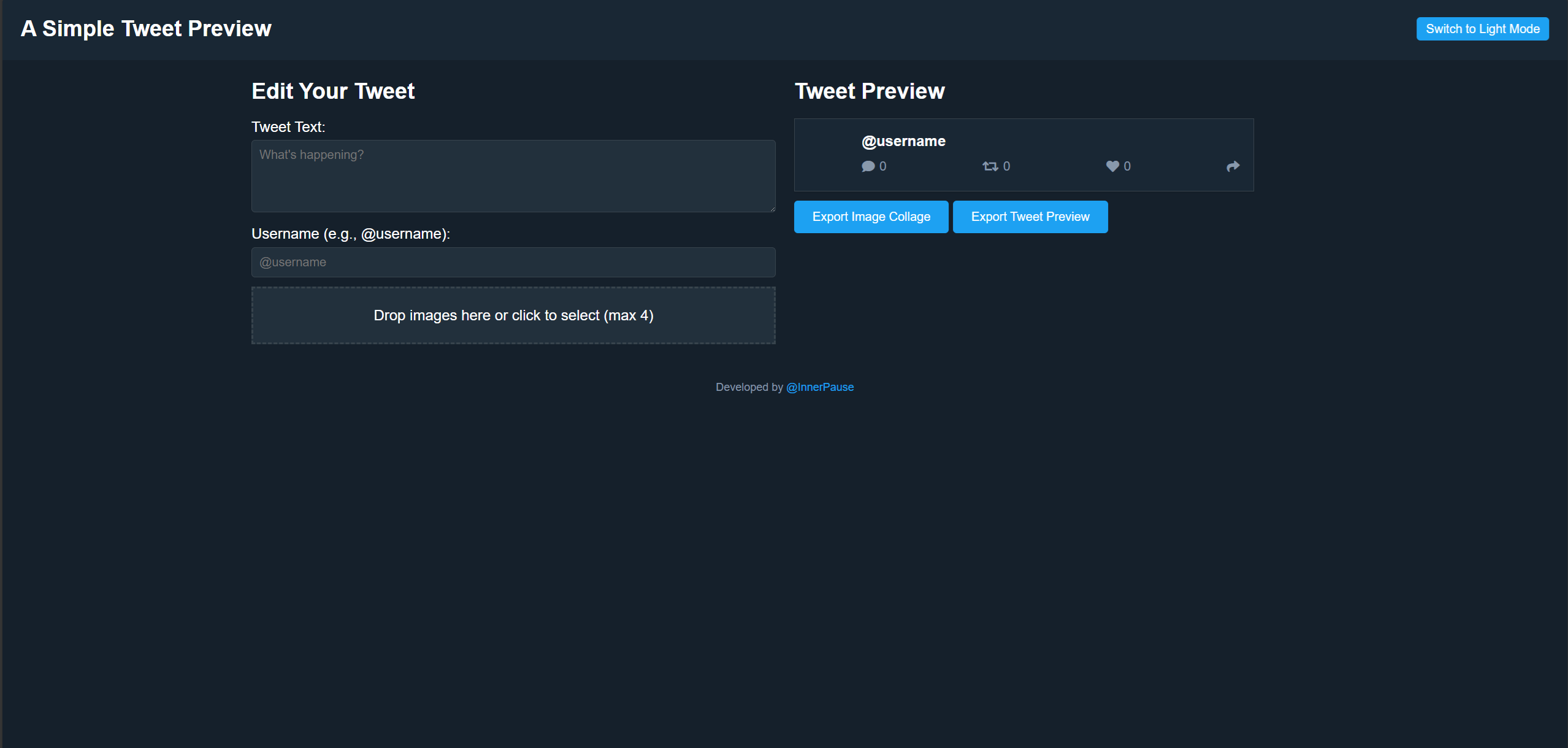Click the A Simple Tweet Preview title
Screen dimensions: 1568x748
(146, 28)
